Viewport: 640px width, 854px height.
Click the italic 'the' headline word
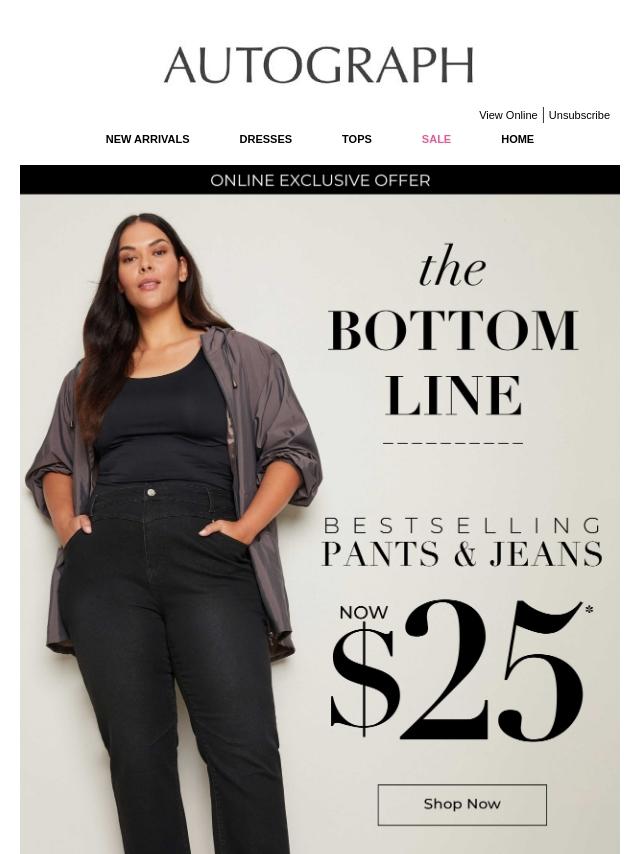[452, 266]
